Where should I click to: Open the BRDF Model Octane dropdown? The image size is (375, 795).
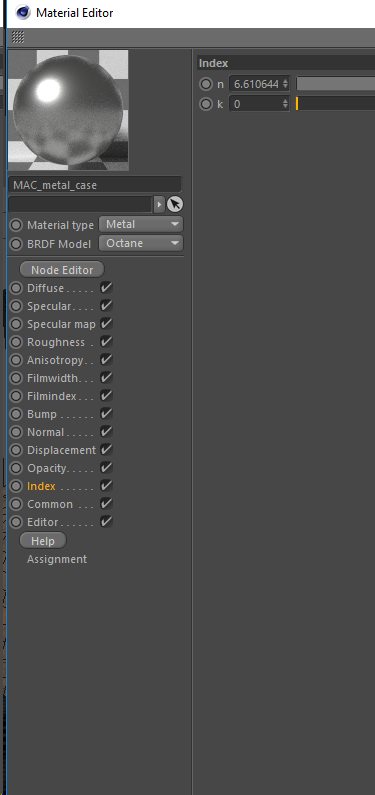tap(141, 243)
